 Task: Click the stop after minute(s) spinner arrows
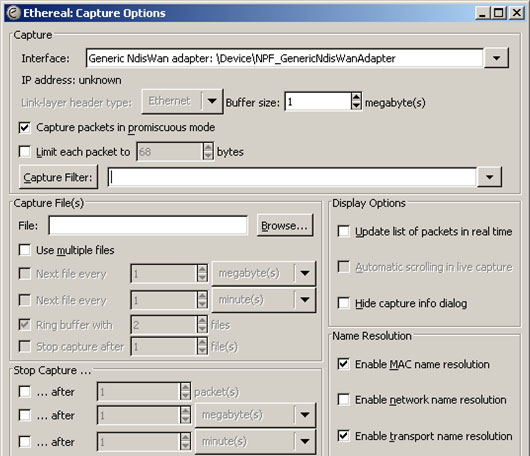tap(185, 441)
